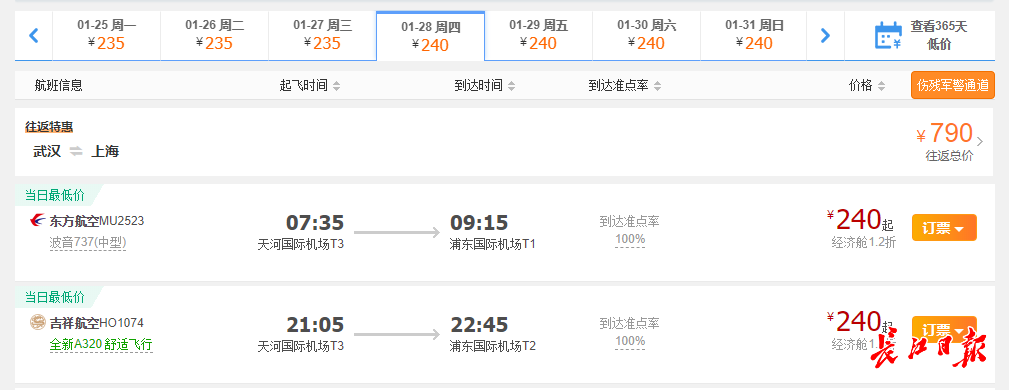Open round-trip ¥790 deal chevron
The image size is (1009, 390).
(x=980, y=142)
